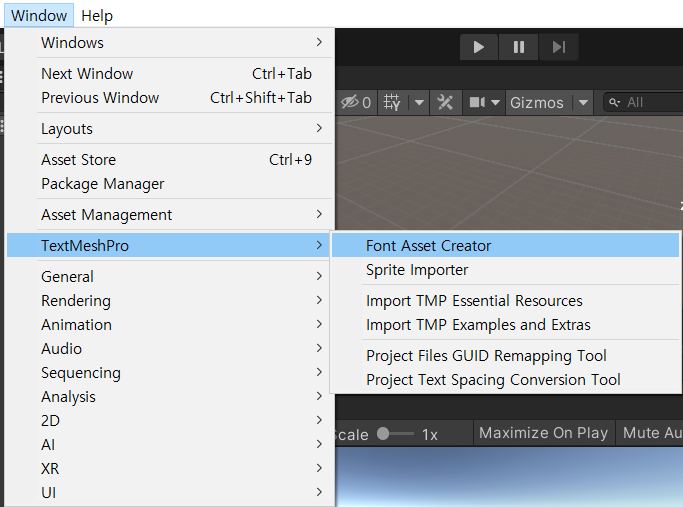
Task: Open the component tools wrench icon
Action: point(445,103)
